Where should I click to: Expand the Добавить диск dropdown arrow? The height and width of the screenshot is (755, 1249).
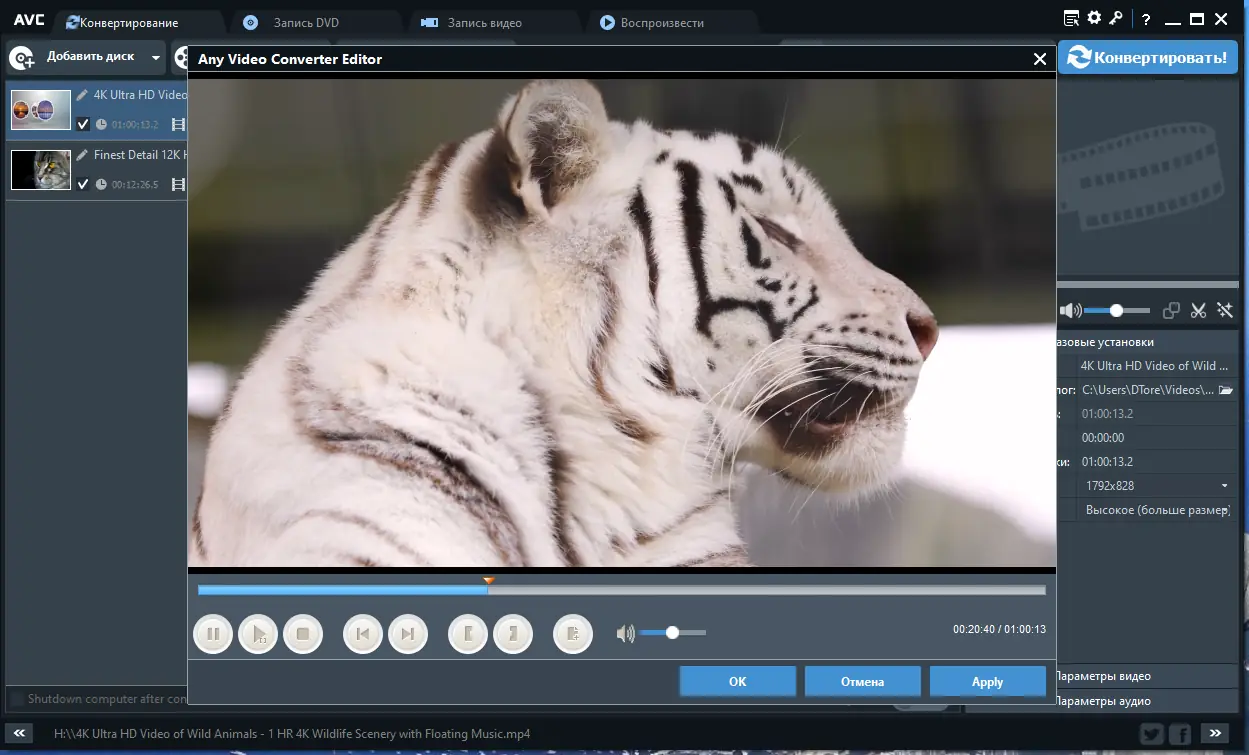point(156,58)
